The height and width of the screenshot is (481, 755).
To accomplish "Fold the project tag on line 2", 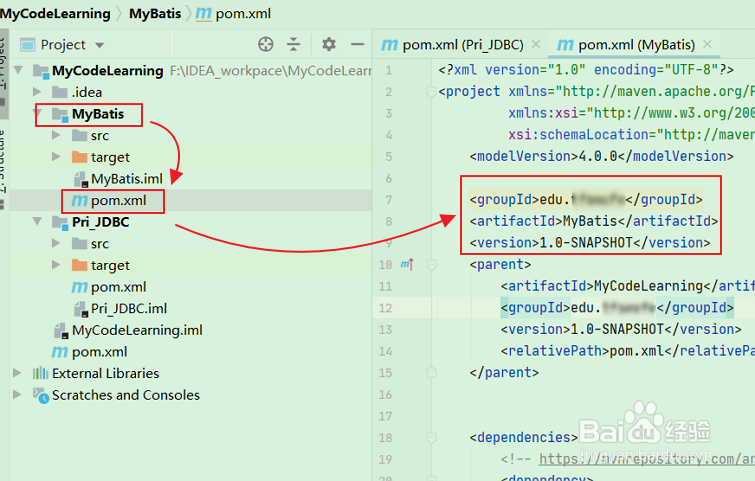I will pyautogui.click(x=431, y=91).
